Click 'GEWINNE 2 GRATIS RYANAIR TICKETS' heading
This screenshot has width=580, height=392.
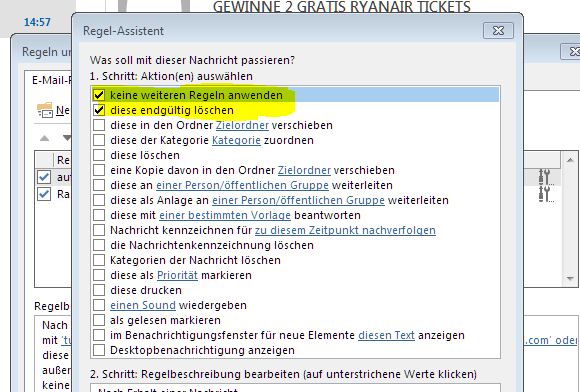click(x=342, y=7)
